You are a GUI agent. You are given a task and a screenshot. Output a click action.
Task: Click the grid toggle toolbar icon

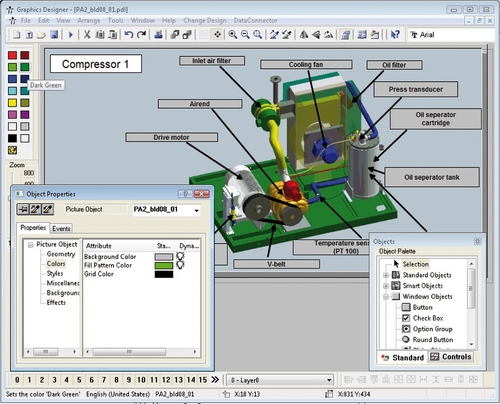204,35
